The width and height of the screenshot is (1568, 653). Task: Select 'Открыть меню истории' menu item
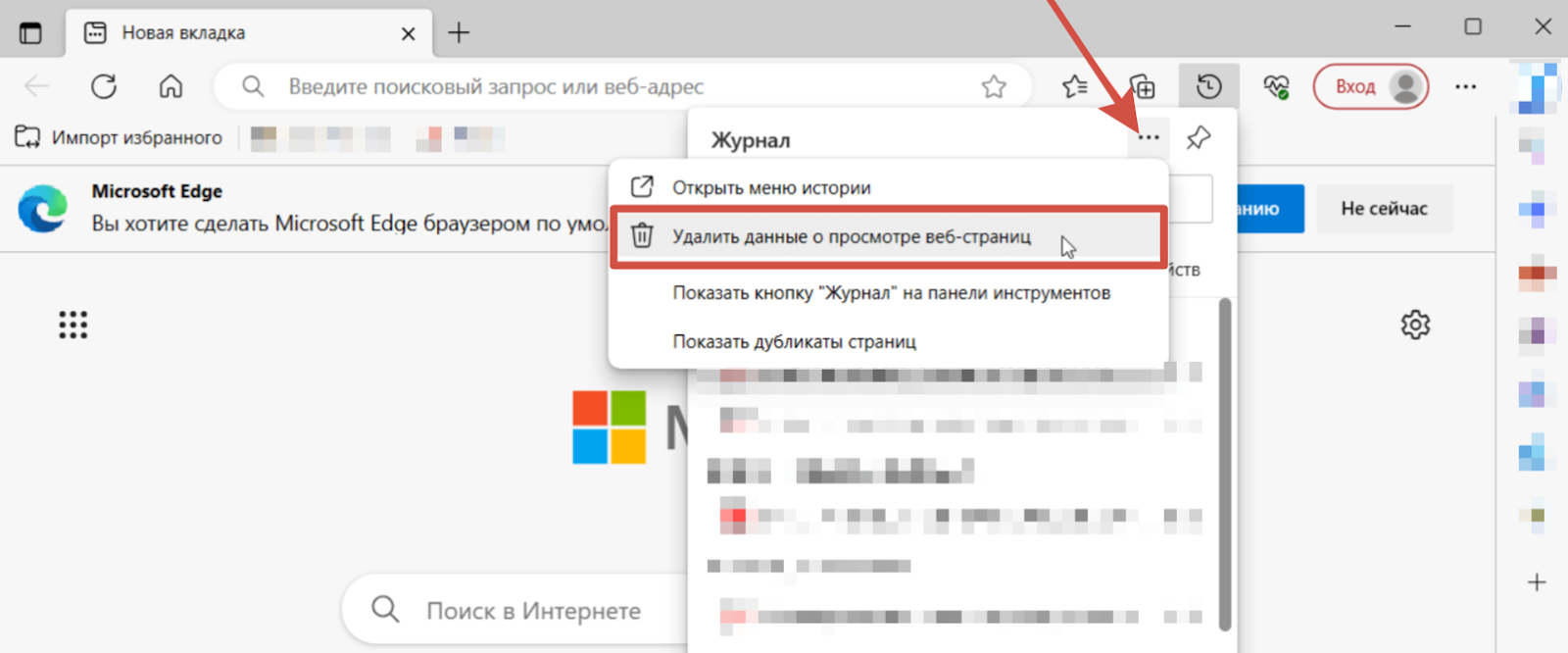click(770, 187)
